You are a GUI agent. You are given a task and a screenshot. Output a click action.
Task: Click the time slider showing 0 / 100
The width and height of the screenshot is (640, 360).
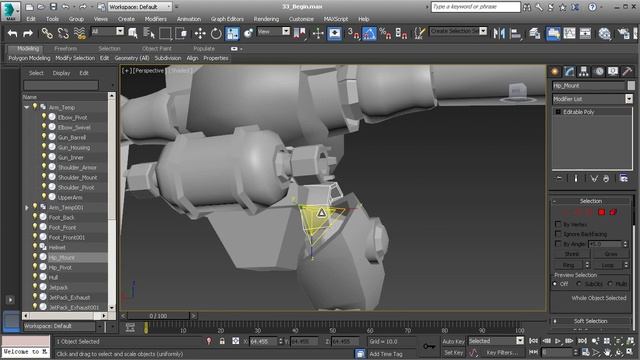click(x=158, y=316)
